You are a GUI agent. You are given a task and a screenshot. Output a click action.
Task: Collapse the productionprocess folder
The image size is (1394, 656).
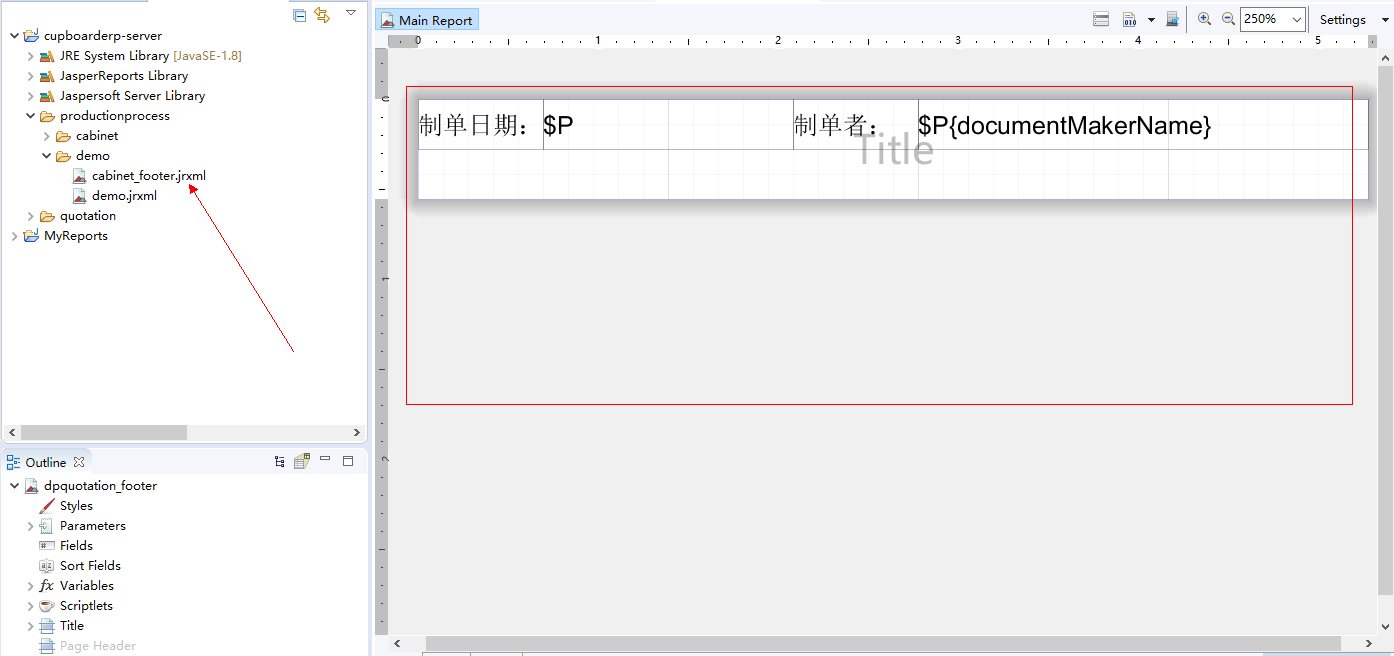30,116
